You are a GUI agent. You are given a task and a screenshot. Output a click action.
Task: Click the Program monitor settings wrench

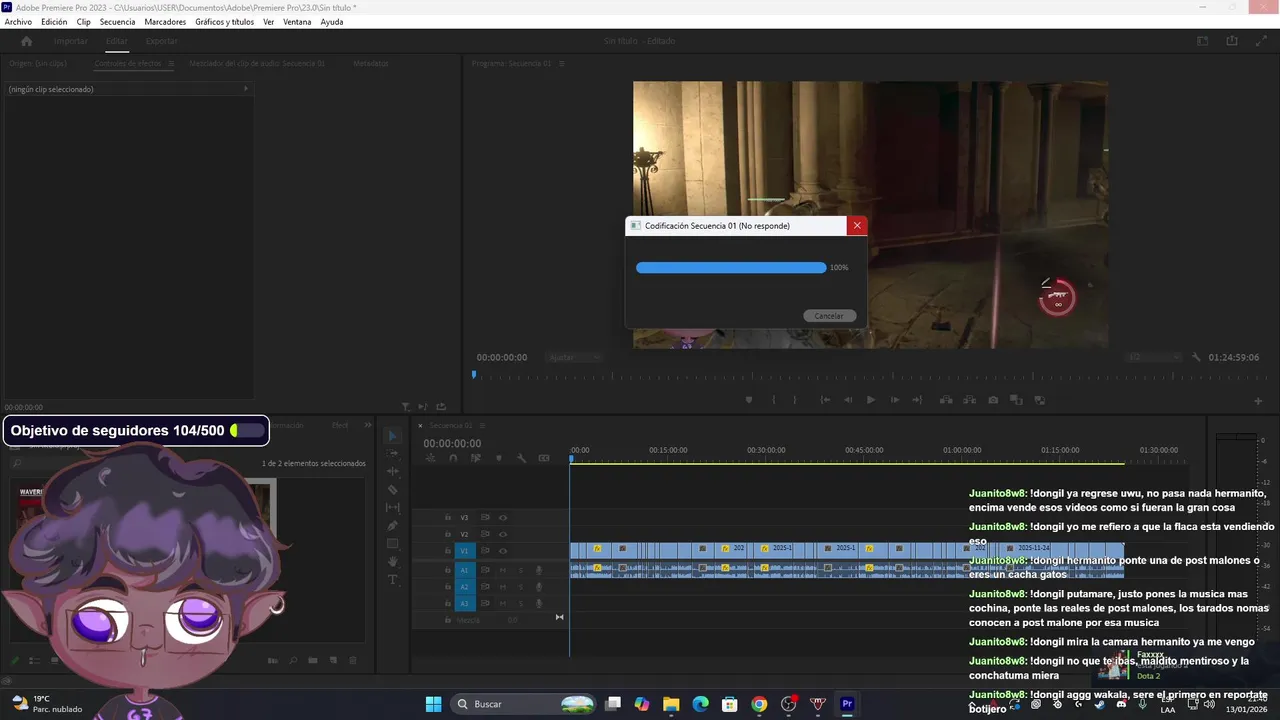click(x=1196, y=357)
